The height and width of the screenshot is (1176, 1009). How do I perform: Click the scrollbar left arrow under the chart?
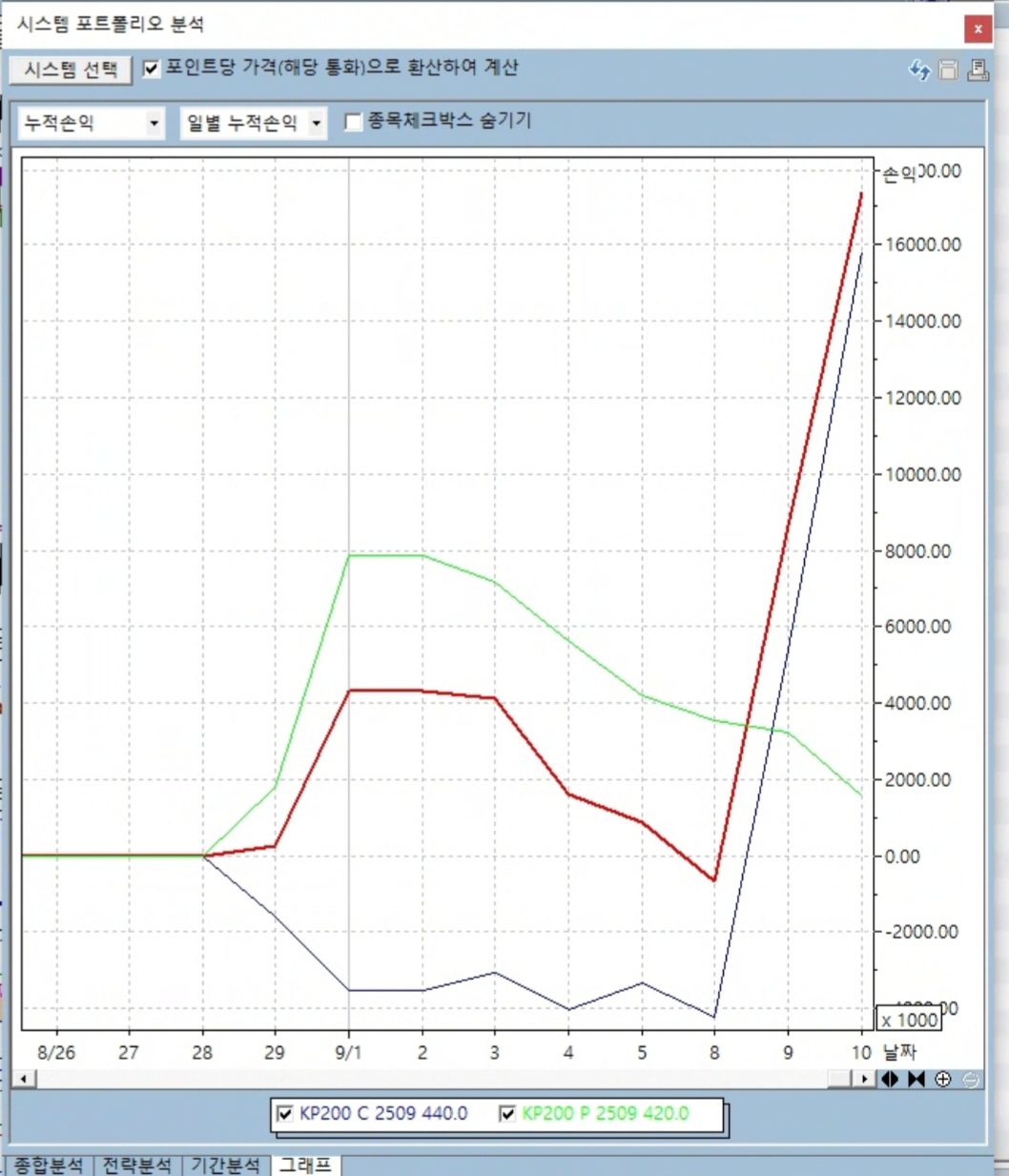24,1079
